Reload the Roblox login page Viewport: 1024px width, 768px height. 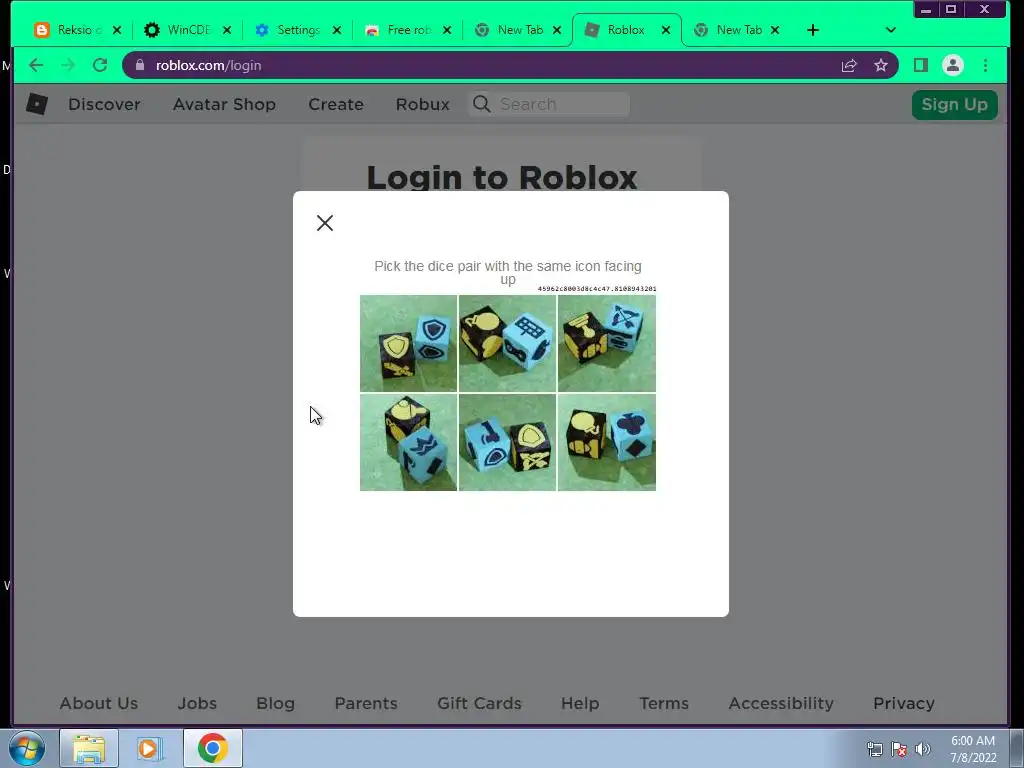pos(100,65)
